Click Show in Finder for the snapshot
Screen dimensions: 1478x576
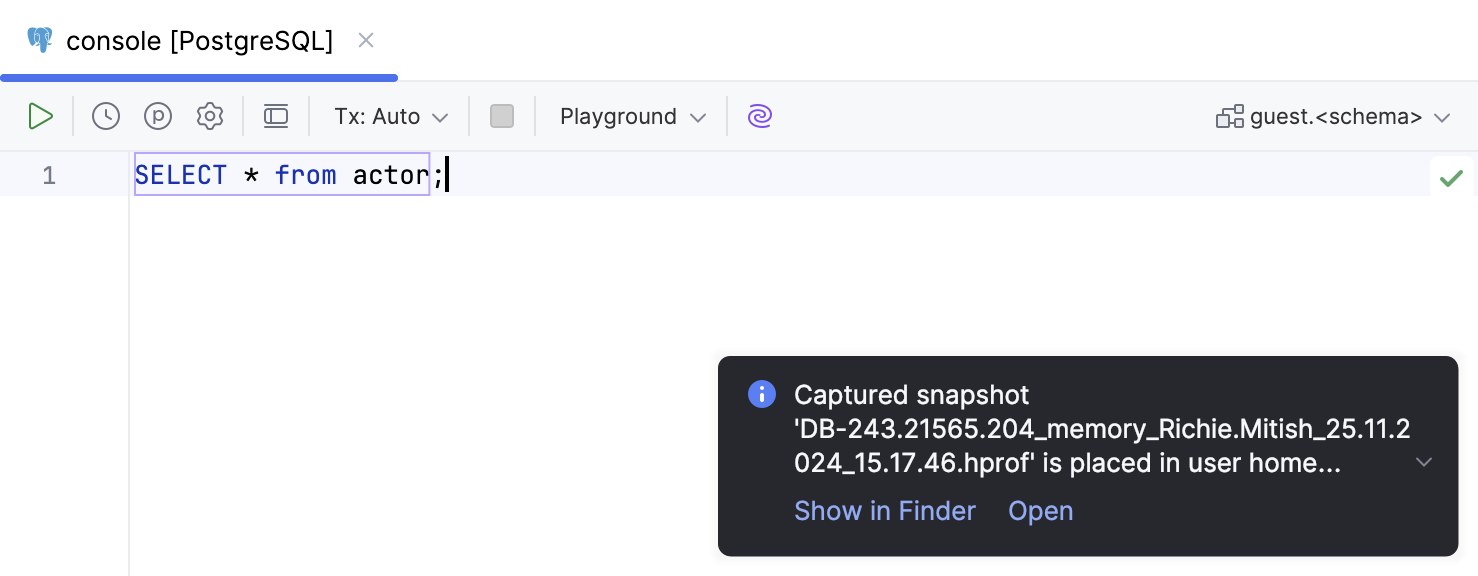tap(884, 511)
